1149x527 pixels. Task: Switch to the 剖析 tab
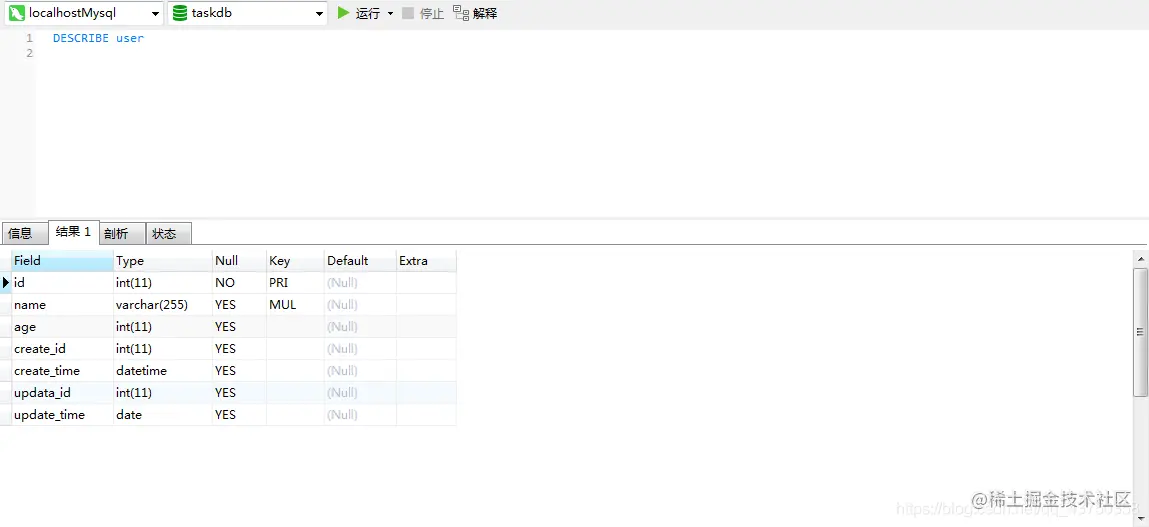coord(122,233)
